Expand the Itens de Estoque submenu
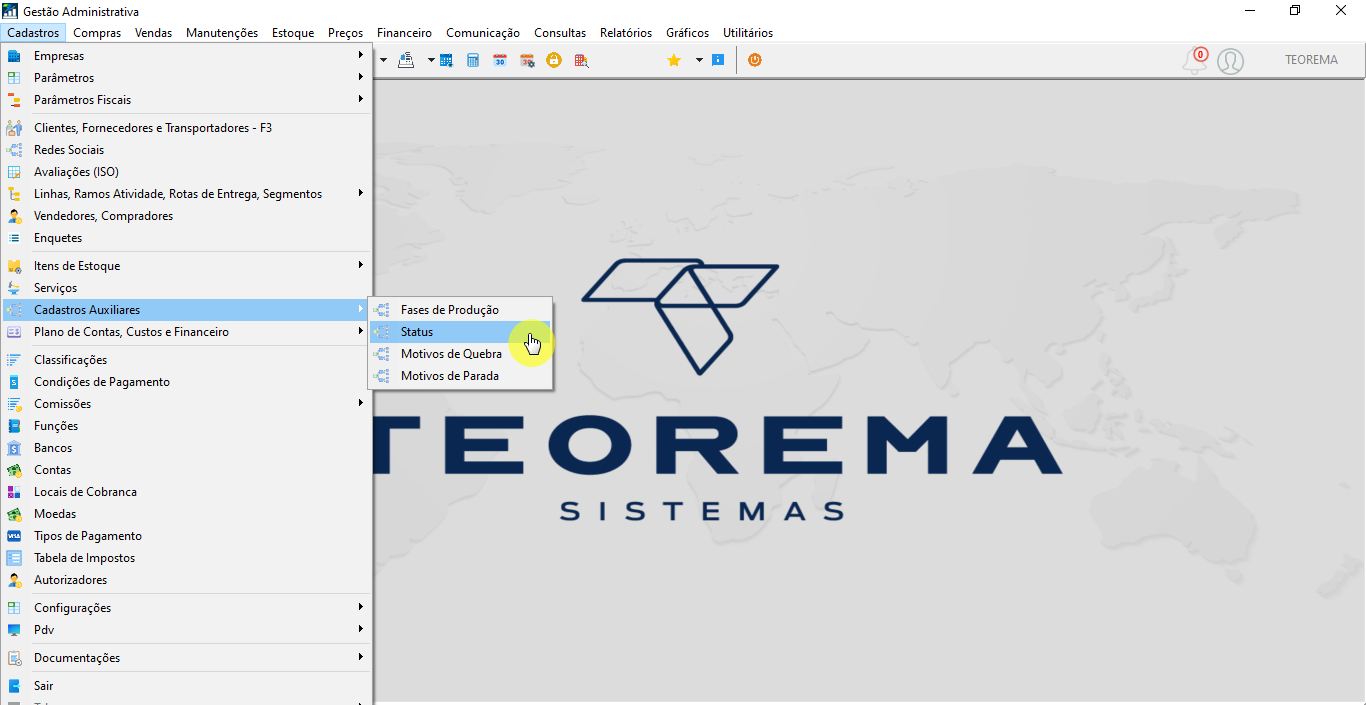Screen dimensions: 1366x705 click(x=361, y=266)
